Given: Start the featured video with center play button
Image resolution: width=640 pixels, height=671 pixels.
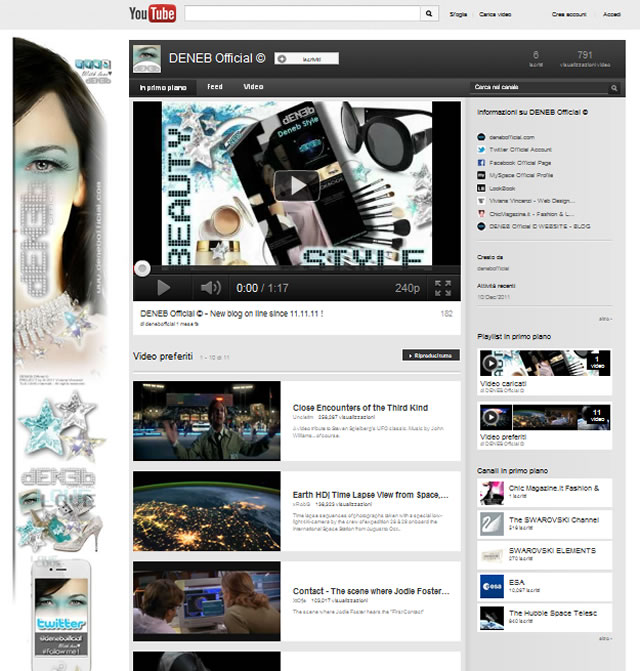Looking at the screenshot, I should [x=296, y=185].
